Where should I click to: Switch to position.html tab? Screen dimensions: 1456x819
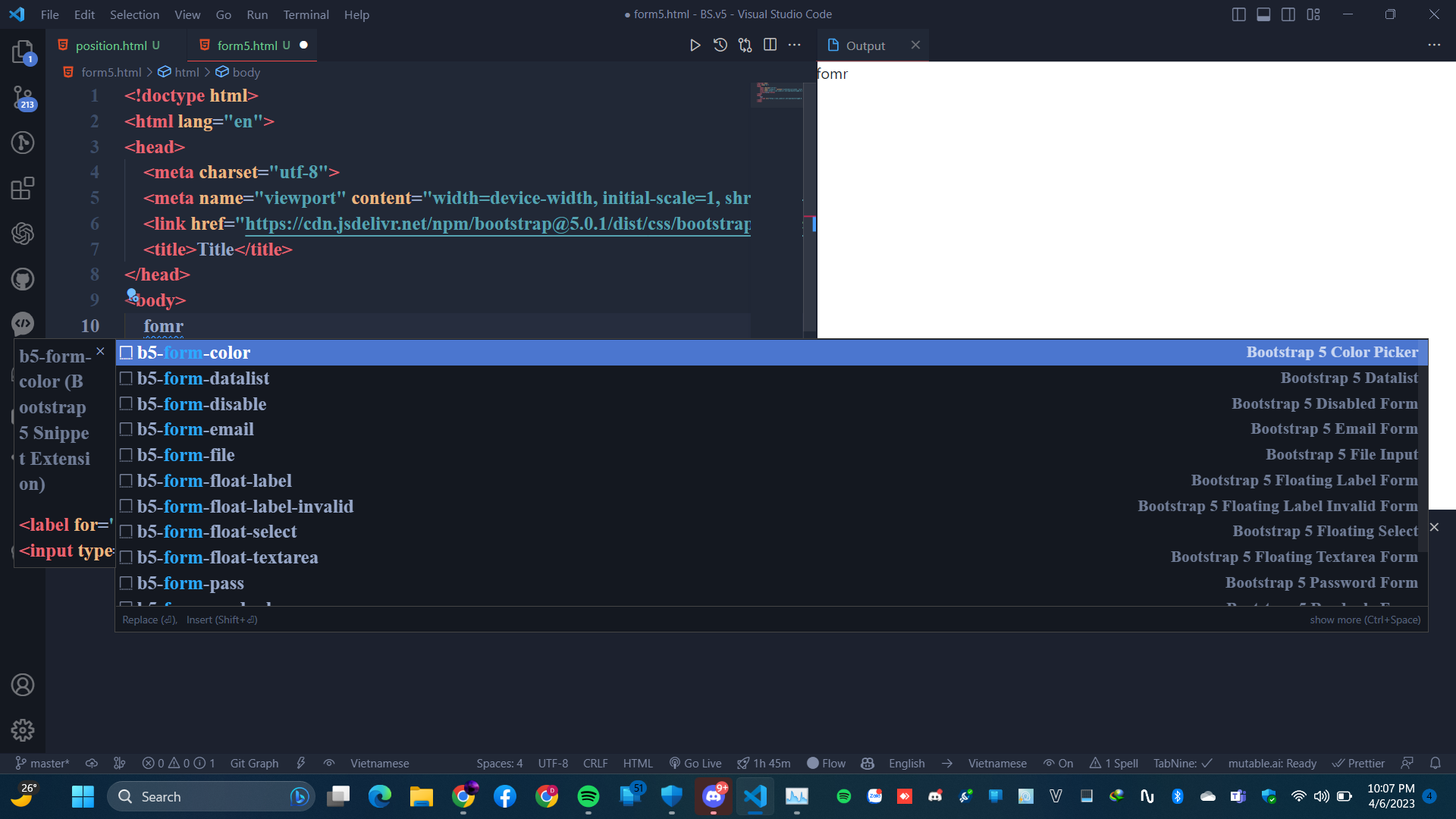[111, 45]
